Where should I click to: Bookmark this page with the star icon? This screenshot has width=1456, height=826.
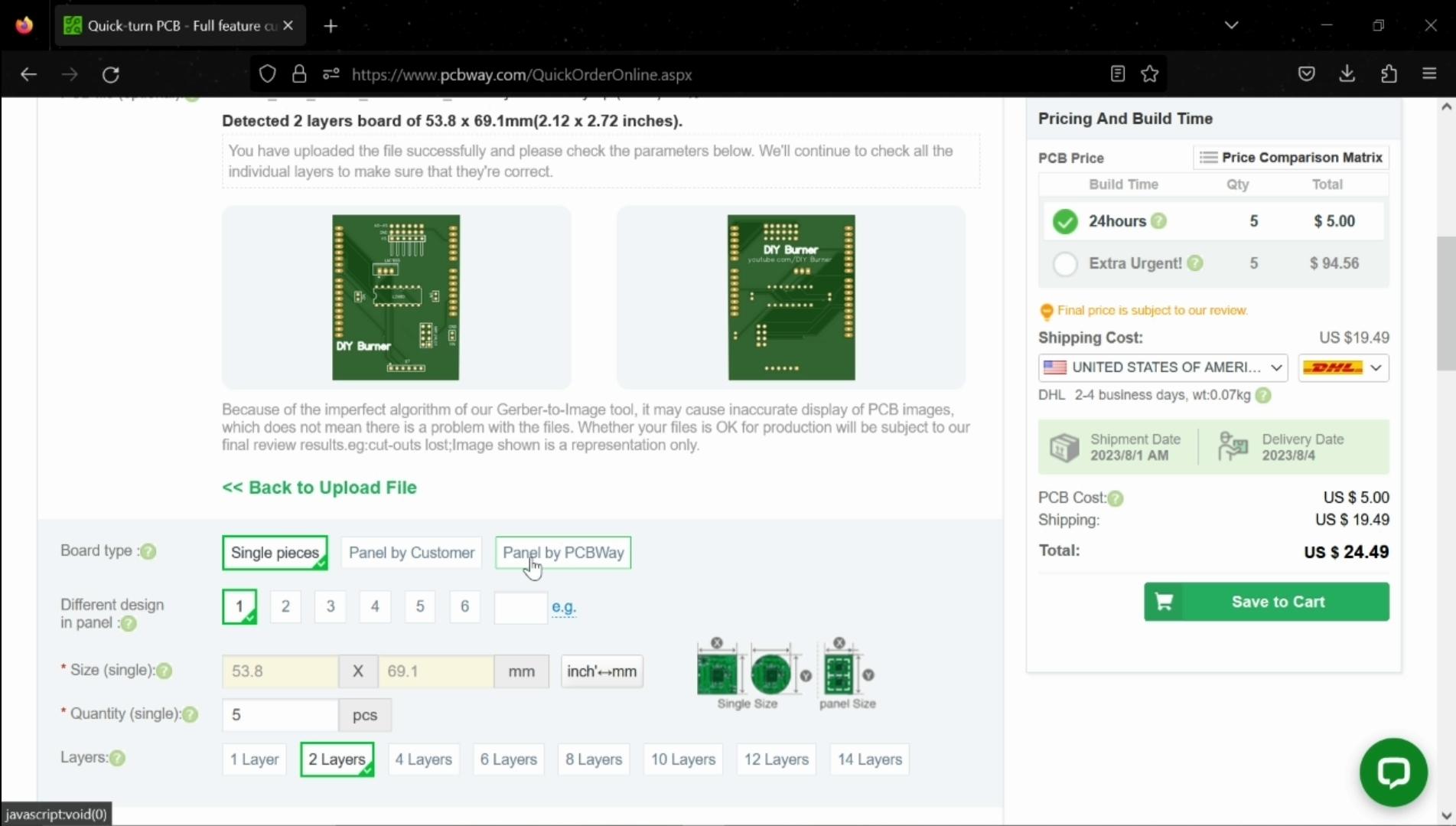point(1150,73)
